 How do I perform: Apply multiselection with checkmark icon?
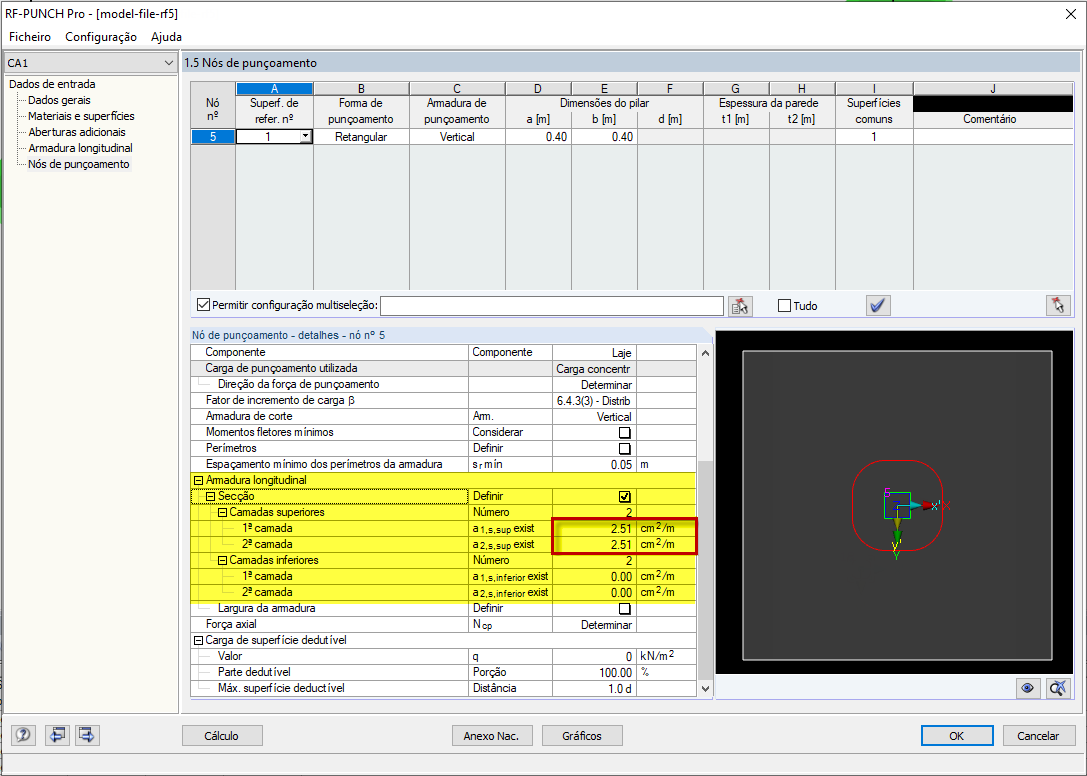[x=878, y=306]
